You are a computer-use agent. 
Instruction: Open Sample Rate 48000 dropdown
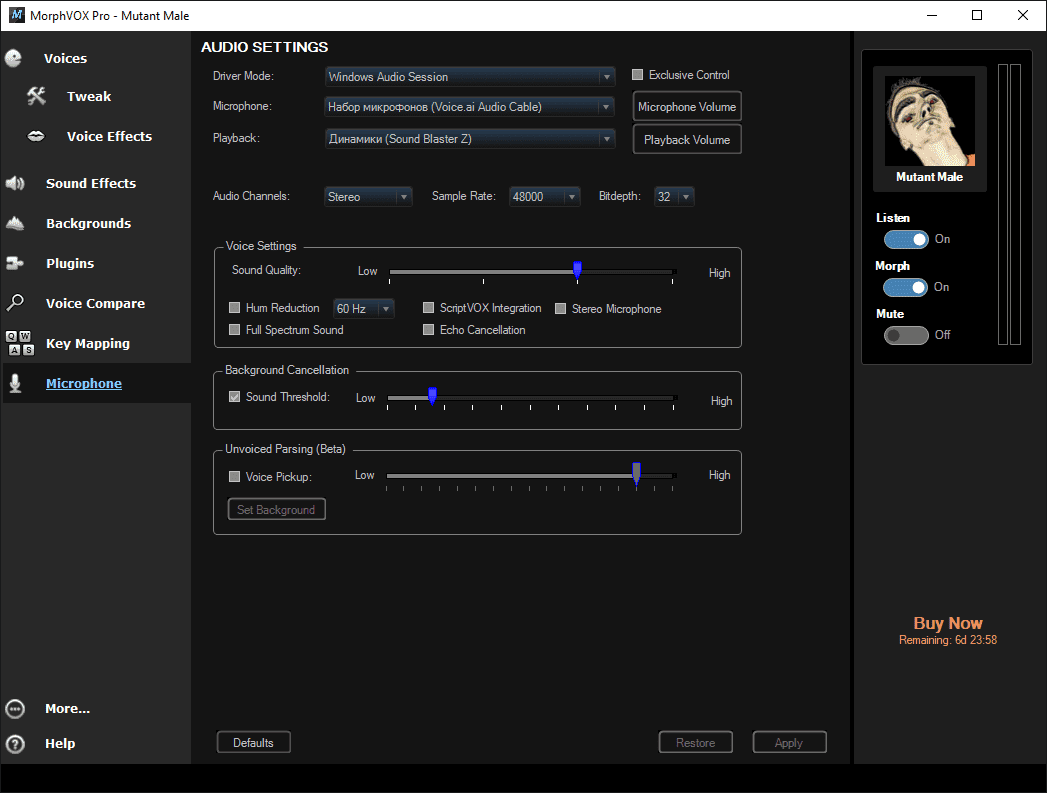click(x=544, y=197)
